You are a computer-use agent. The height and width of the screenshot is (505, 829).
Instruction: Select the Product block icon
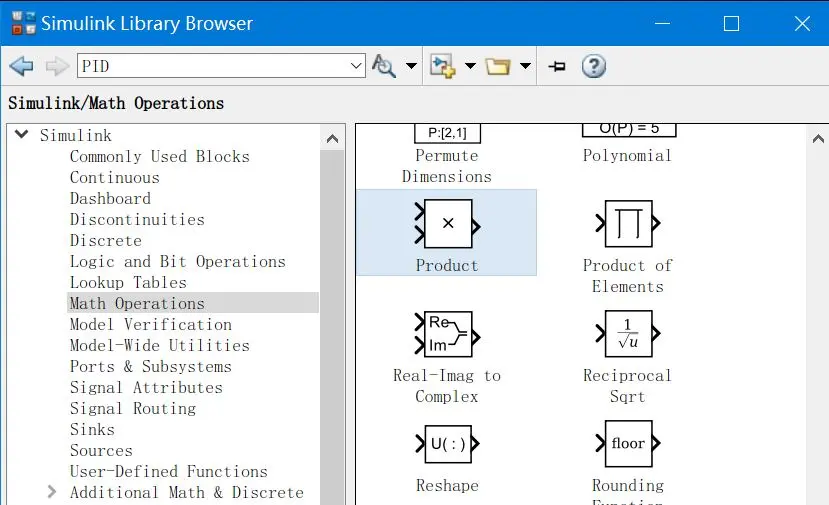click(x=448, y=224)
